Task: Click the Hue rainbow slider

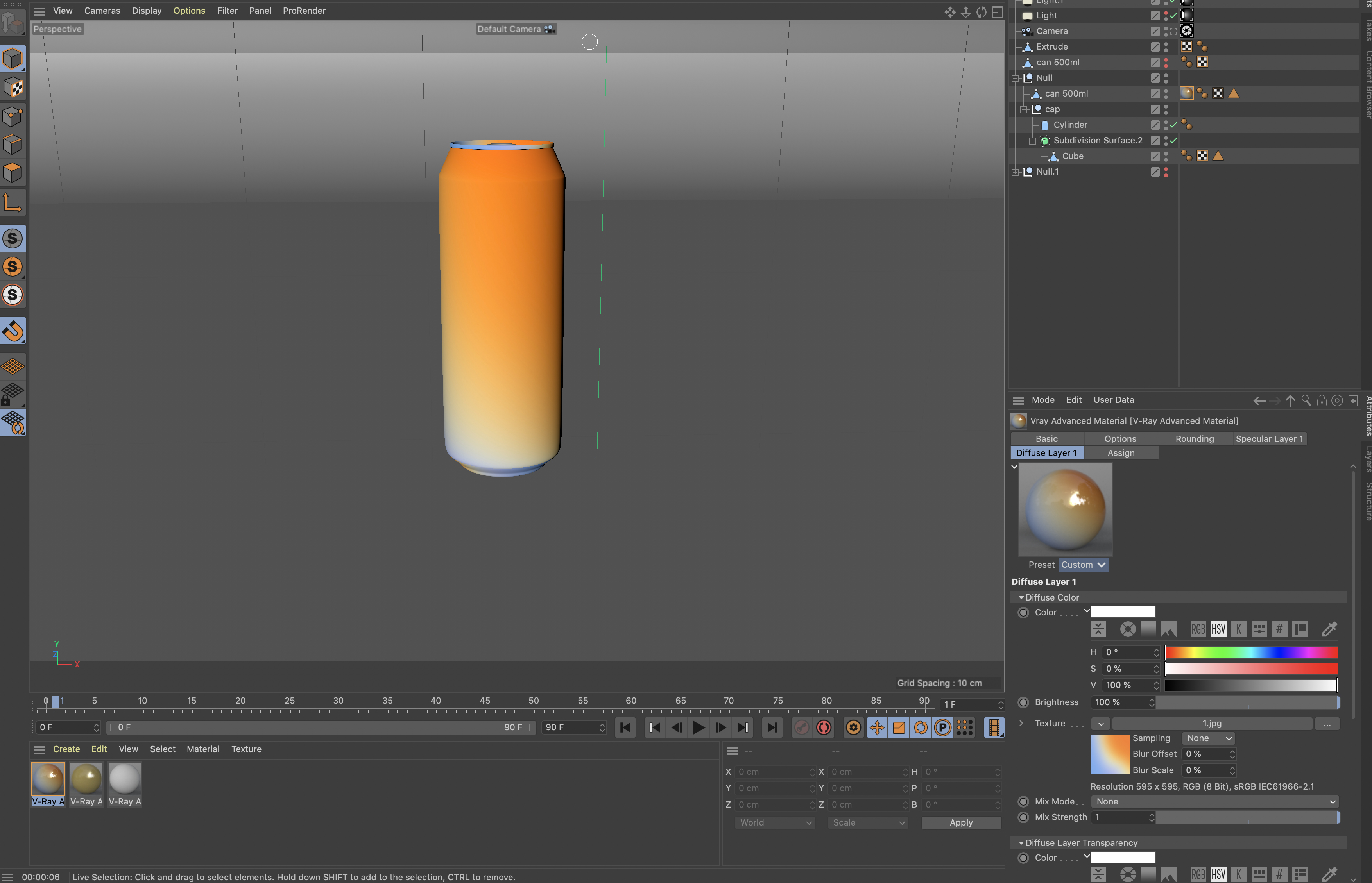Action: pos(1251,652)
